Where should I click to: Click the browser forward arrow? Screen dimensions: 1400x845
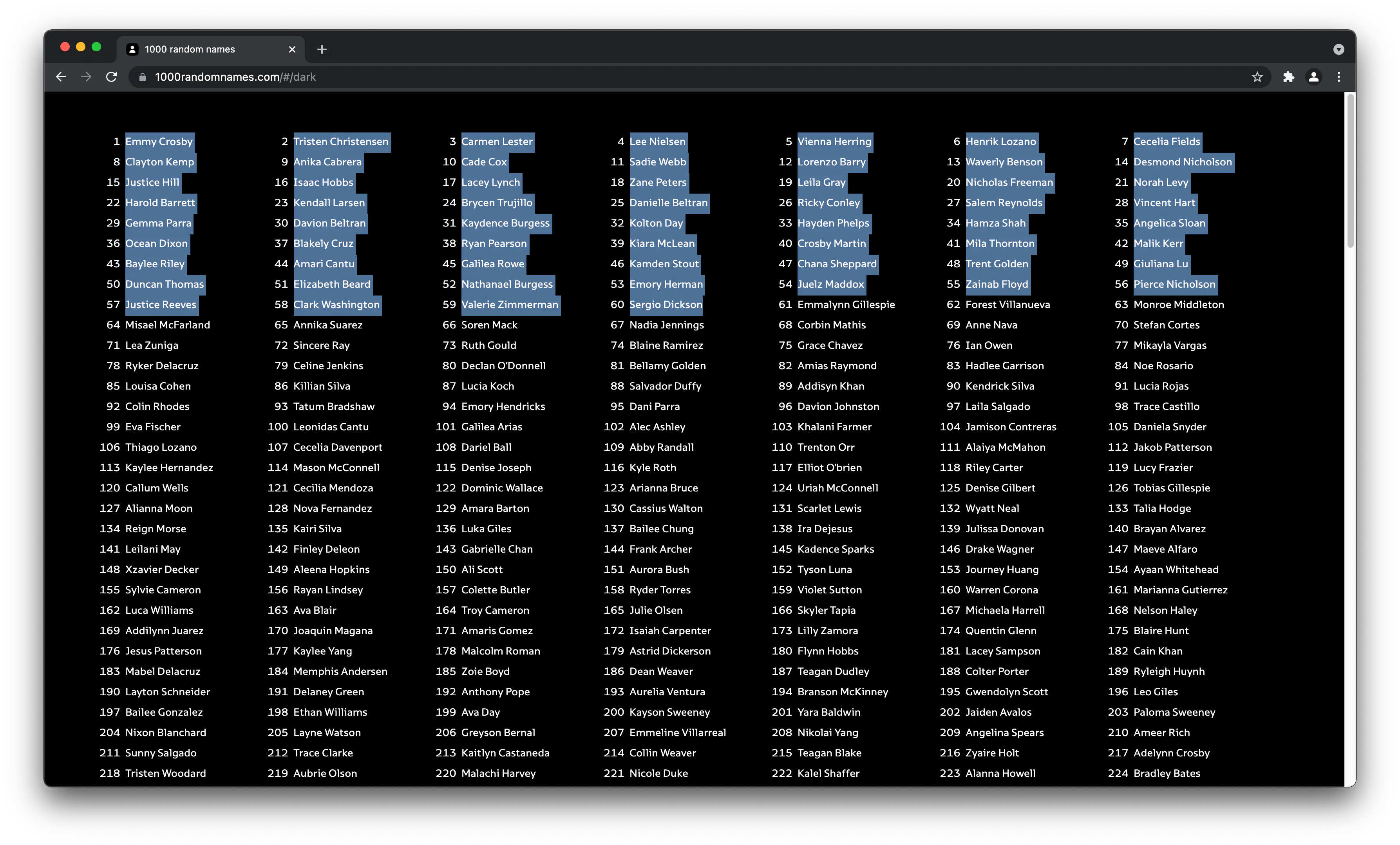(x=86, y=77)
